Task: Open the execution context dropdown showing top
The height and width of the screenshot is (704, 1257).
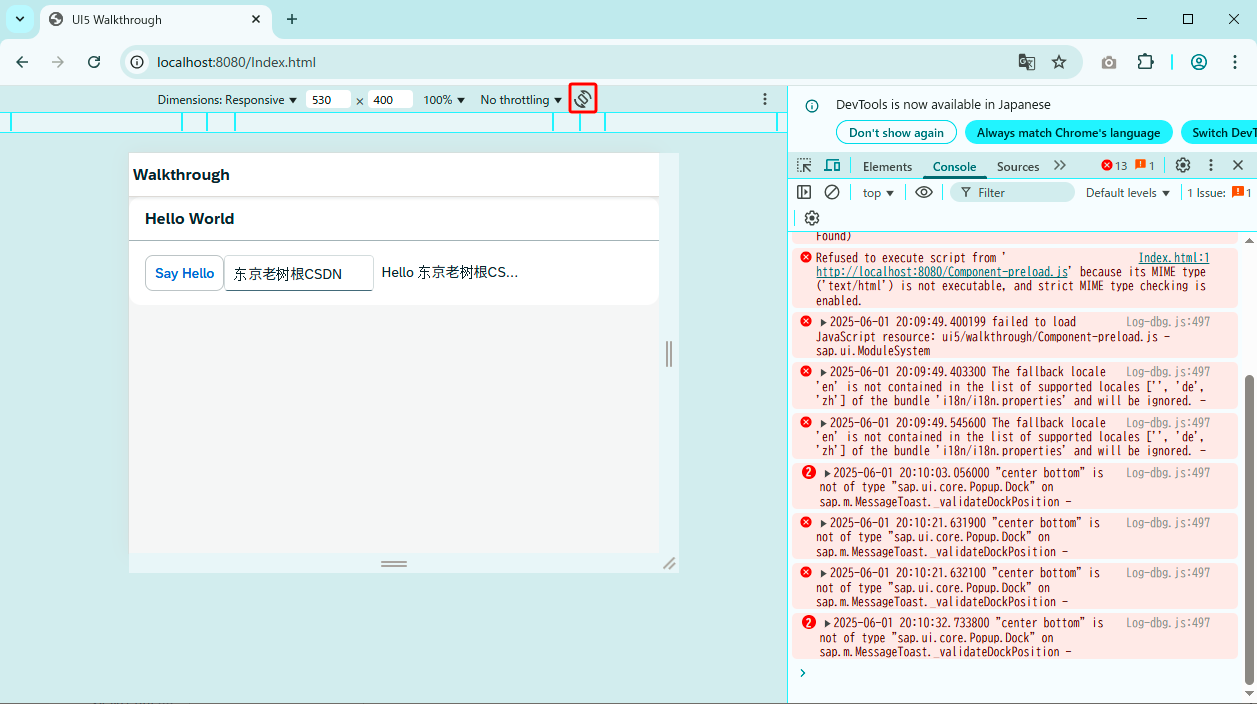Action: 876,192
